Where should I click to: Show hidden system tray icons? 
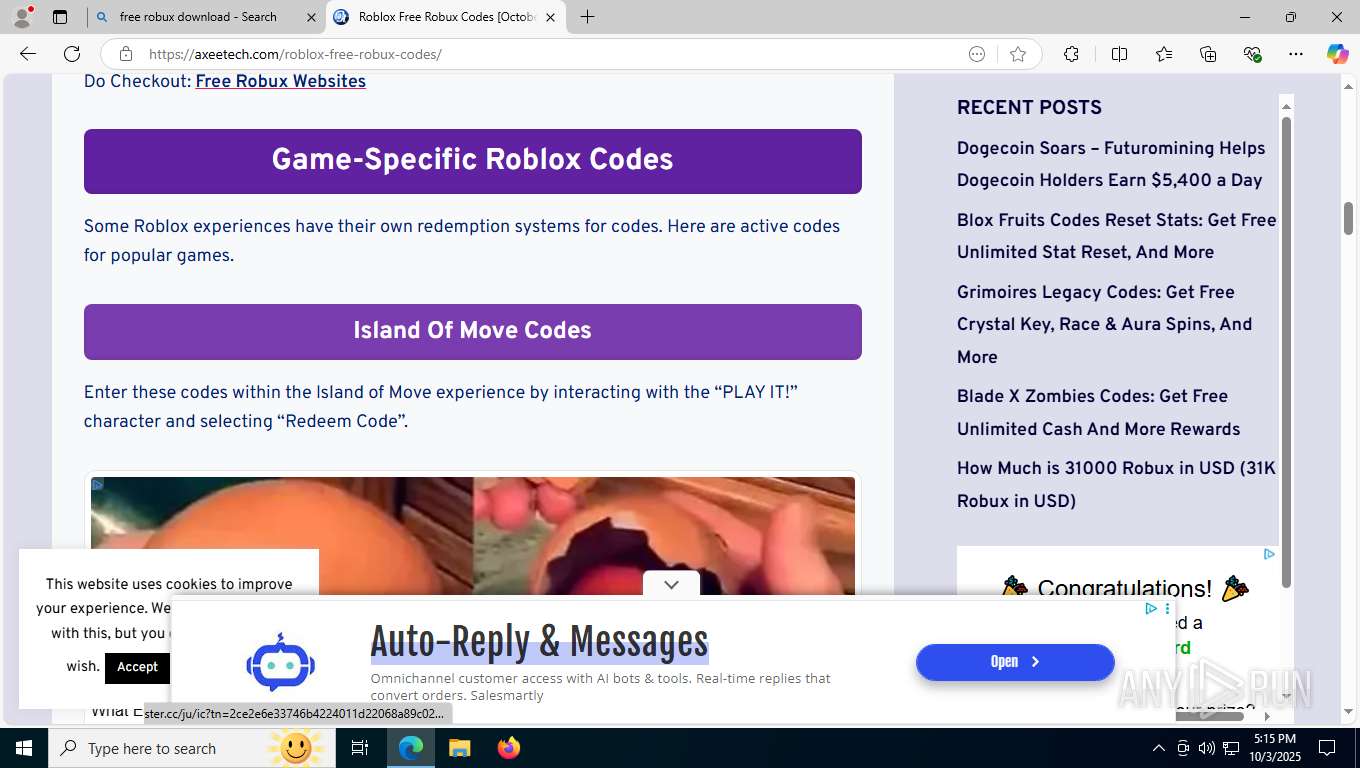[1158, 748]
